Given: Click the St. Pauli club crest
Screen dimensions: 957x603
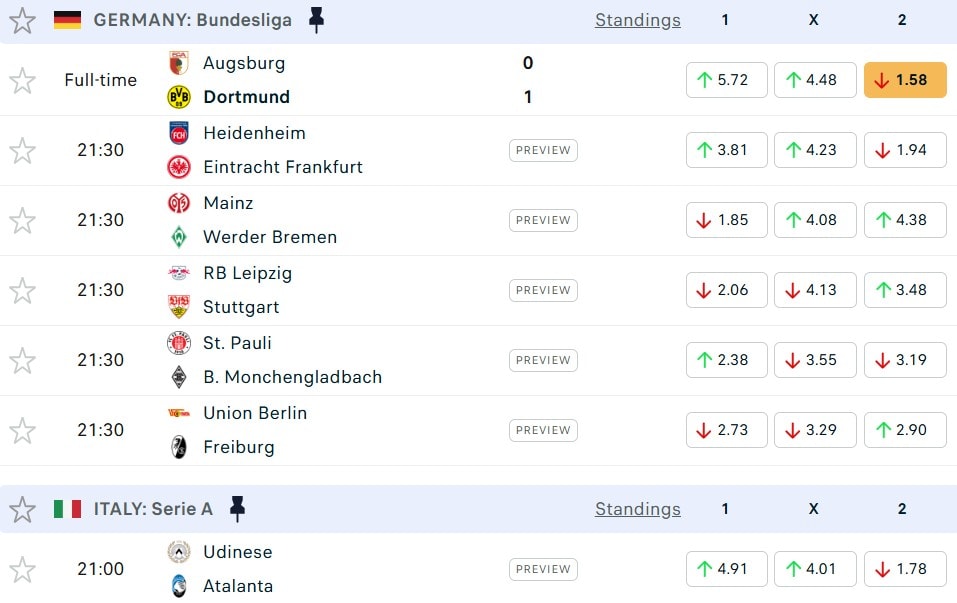Looking at the screenshot, I should click(x=179, y=343).
